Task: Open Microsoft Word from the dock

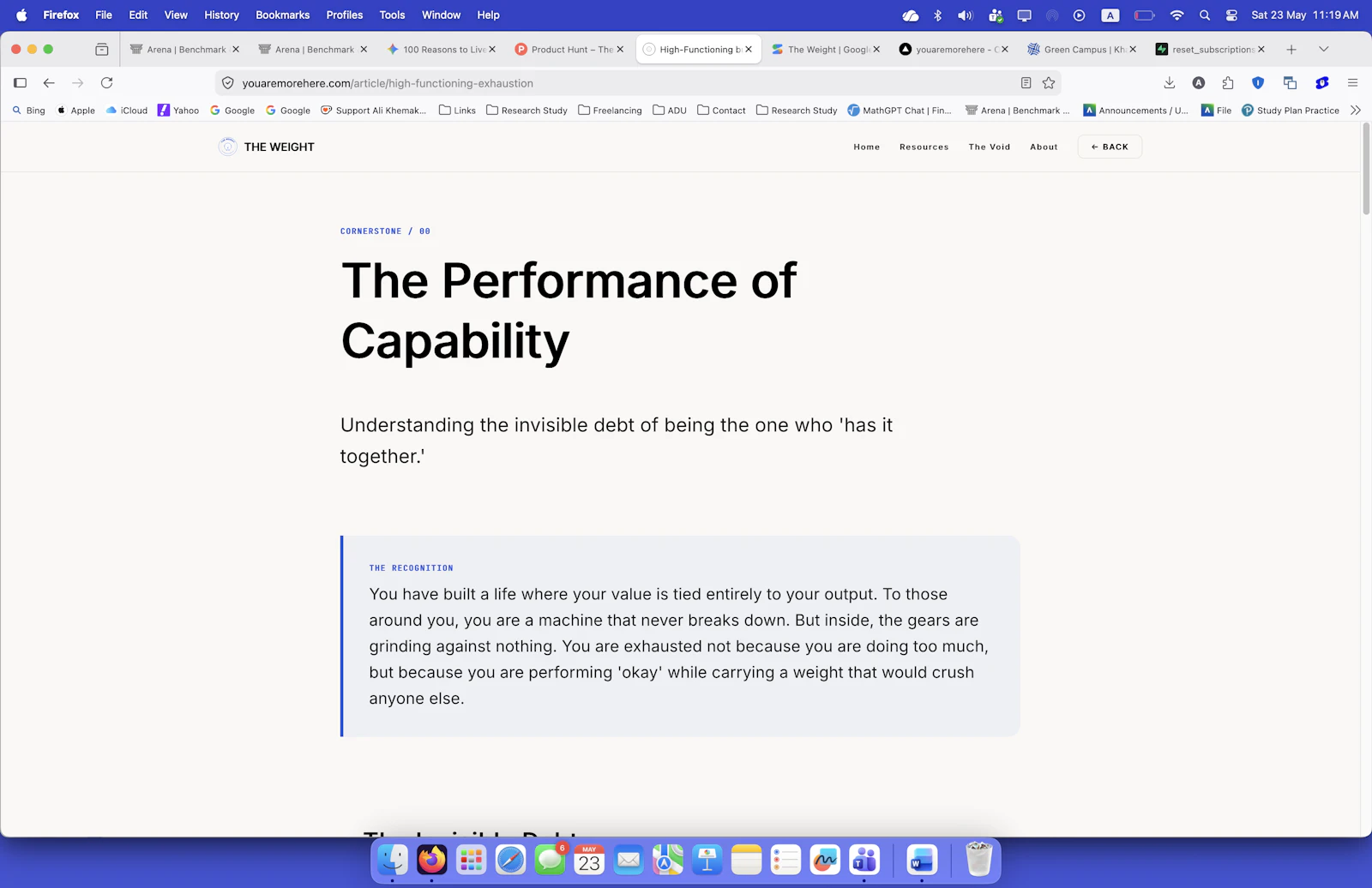Action: click(922, 860)
